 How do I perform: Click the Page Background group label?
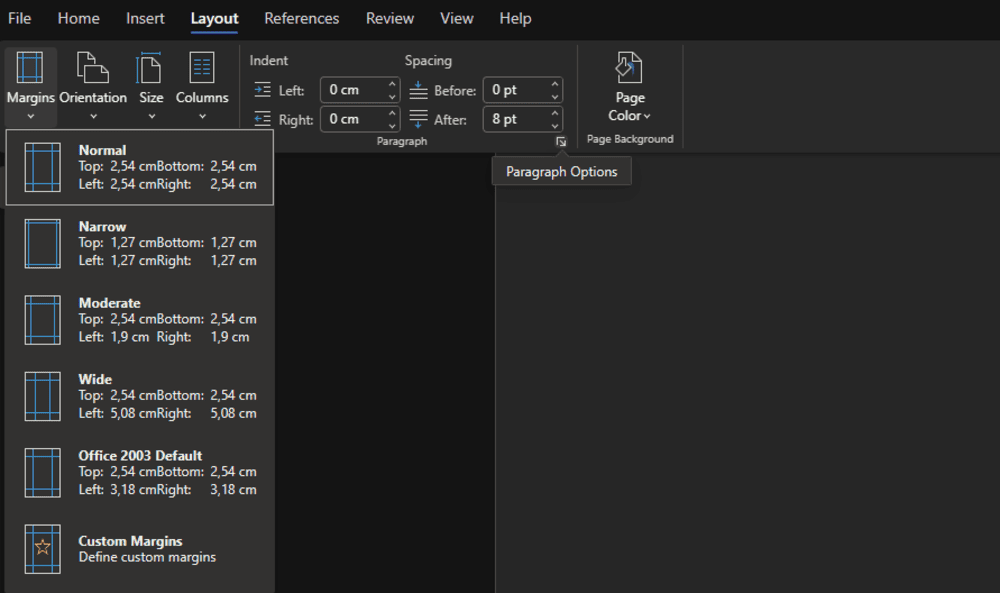pos(630,139)
